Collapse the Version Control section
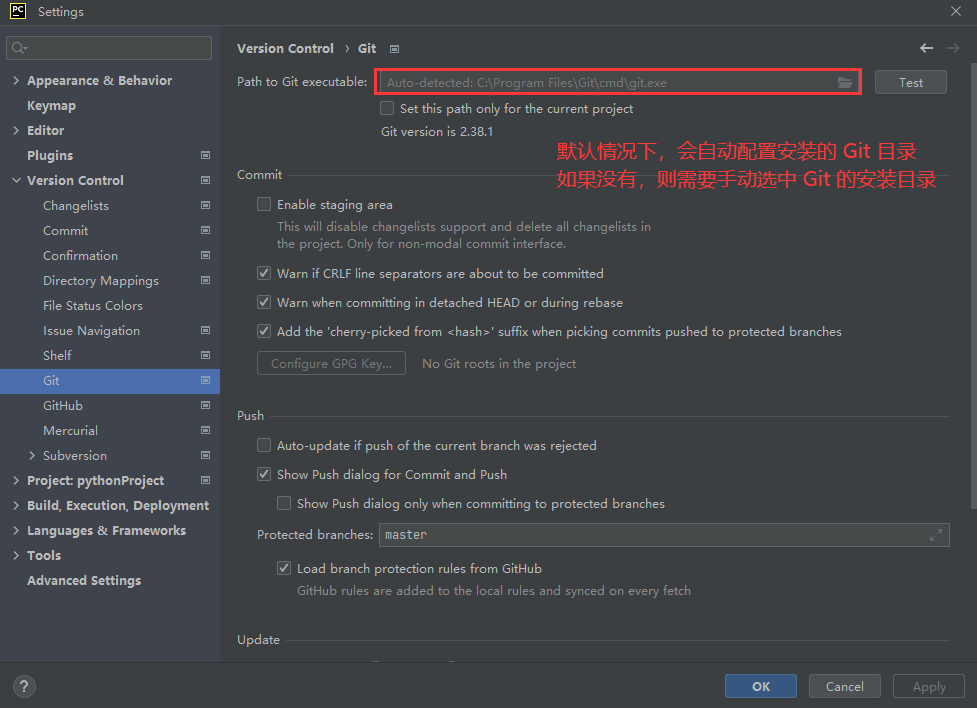This screenshot has height=708, width=977. [14, 180]
